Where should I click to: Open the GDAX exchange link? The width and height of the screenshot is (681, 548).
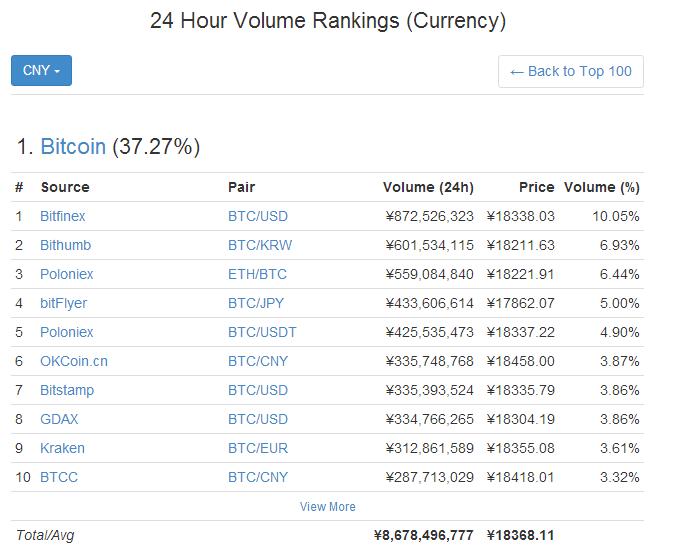[x=59, y=419]
